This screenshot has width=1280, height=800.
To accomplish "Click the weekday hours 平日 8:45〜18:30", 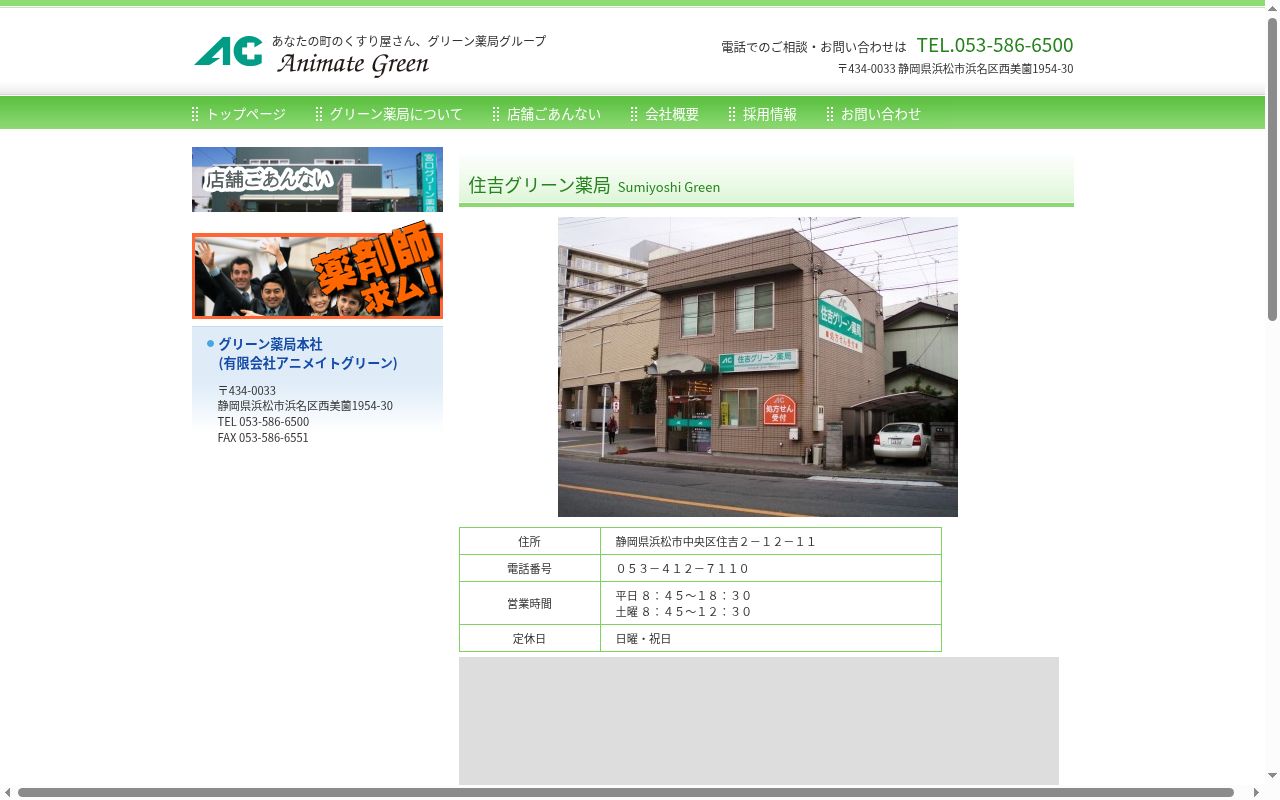I will pos(683,596).
